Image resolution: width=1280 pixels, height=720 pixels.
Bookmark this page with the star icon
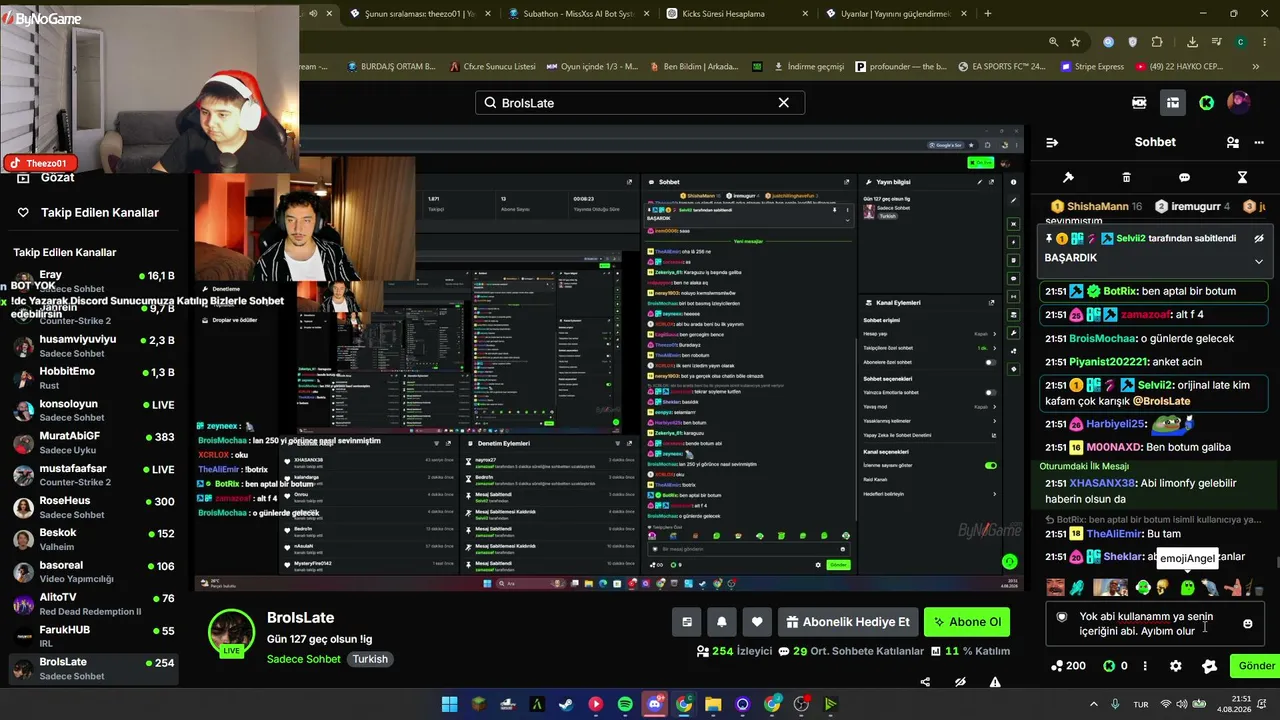pos(1075,42)
